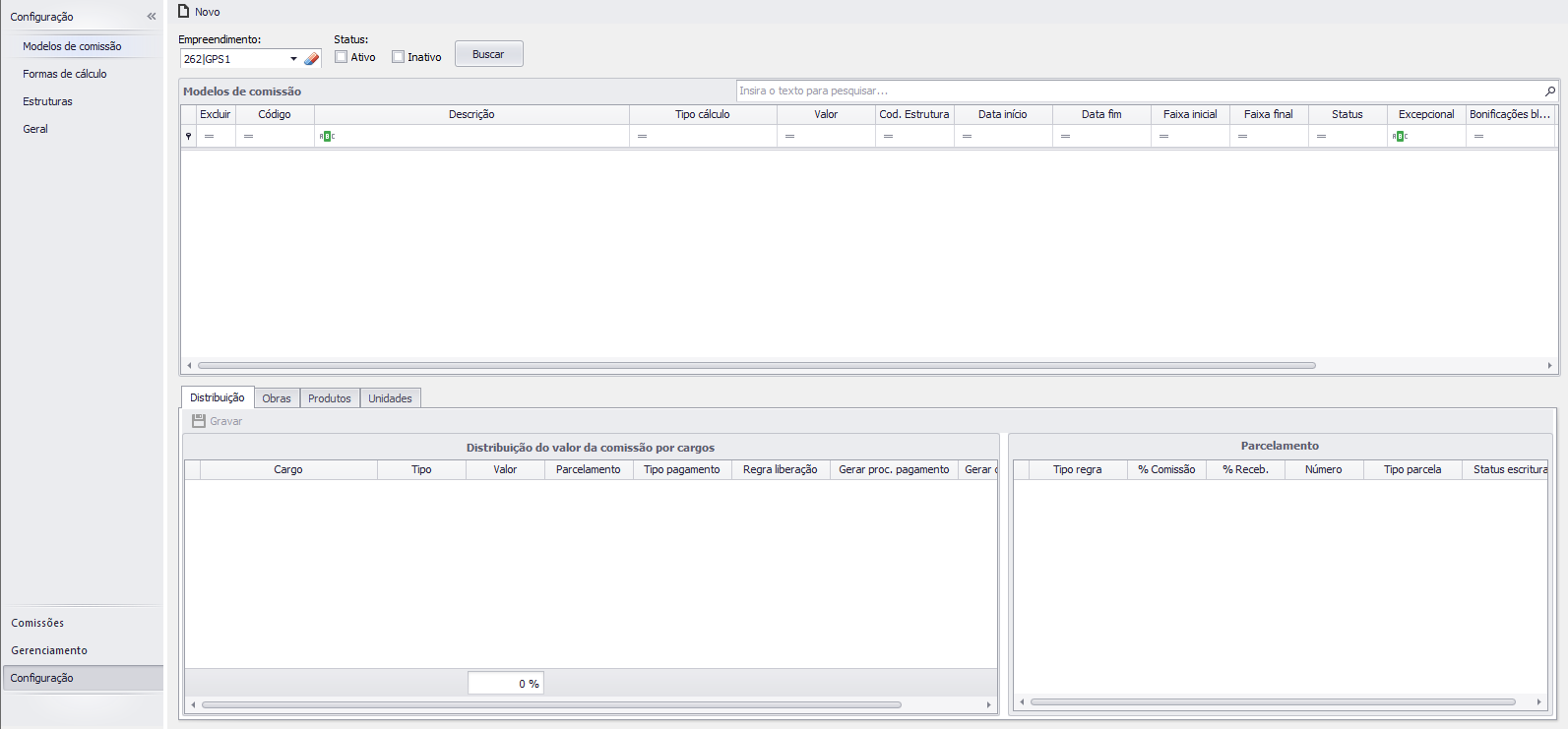The width and height of the screenshot is (1568, 729).
Task: Switch to the Distribuição tab
Action: [218, 397]
